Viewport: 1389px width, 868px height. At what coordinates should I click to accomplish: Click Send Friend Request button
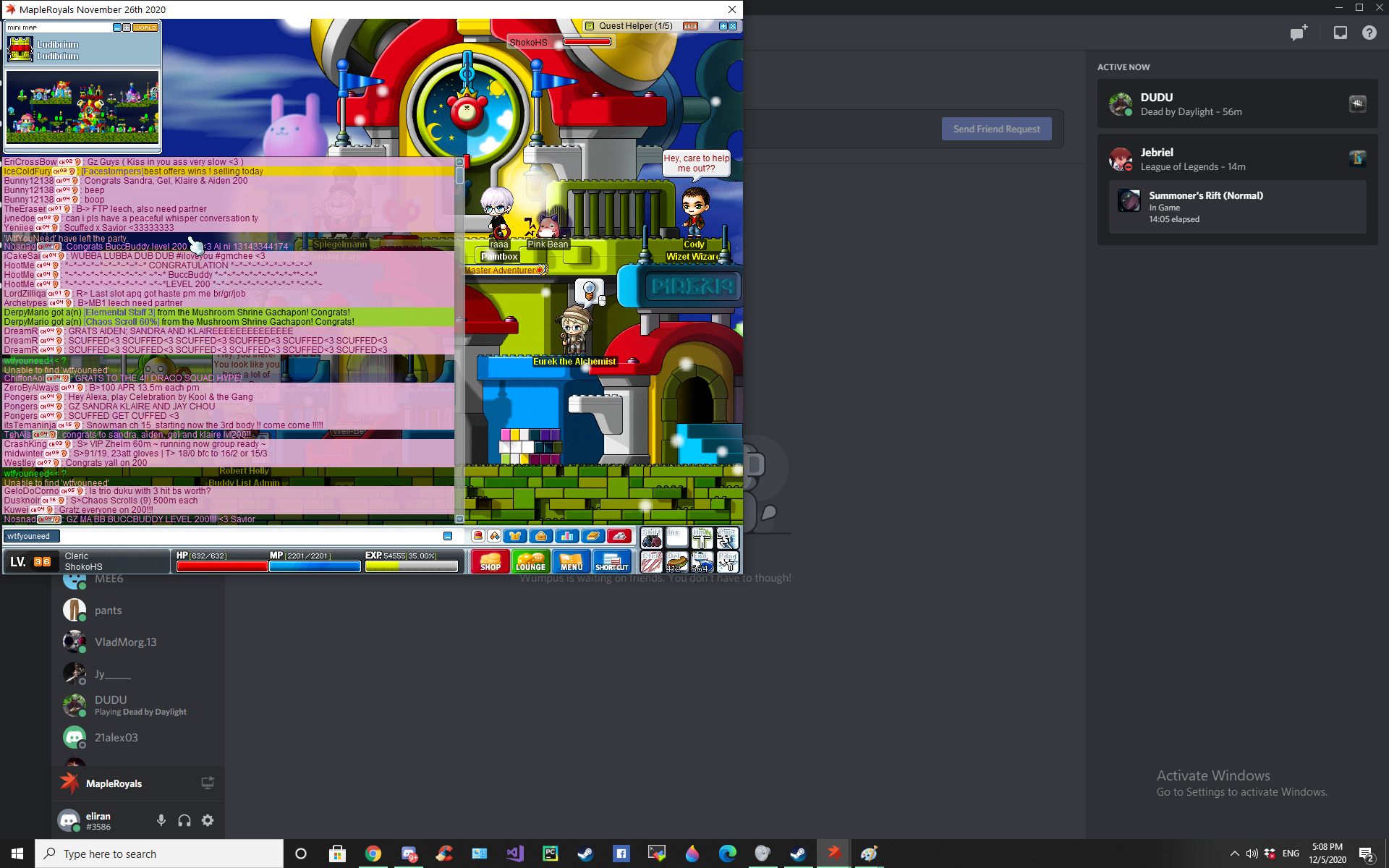point(996,129)
